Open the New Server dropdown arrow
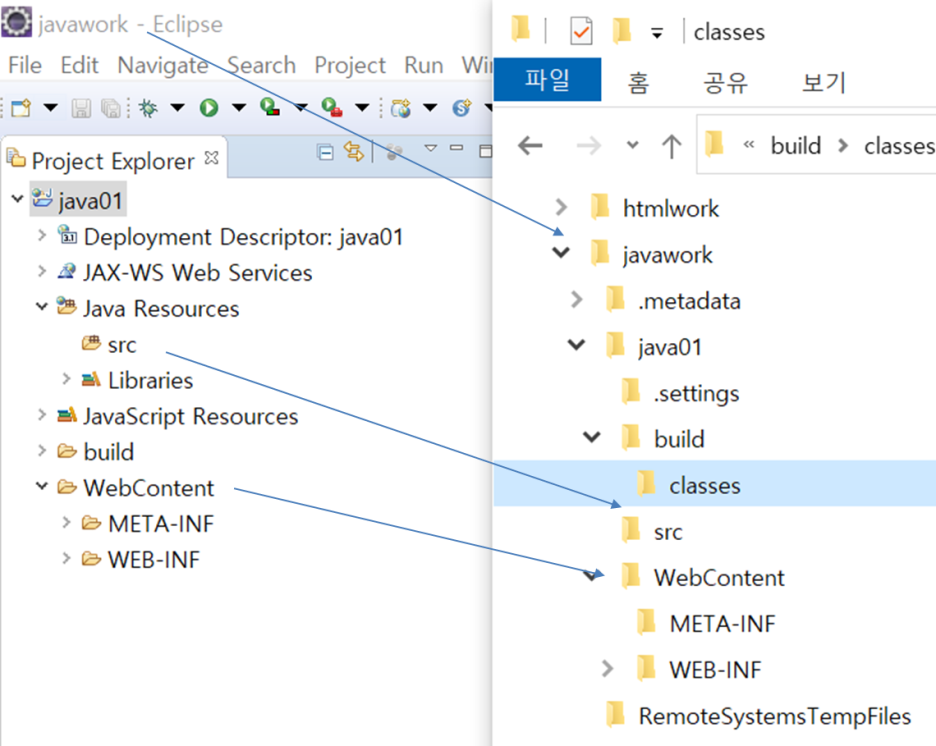The image size is (936, 746). click(x=430, y=108)
